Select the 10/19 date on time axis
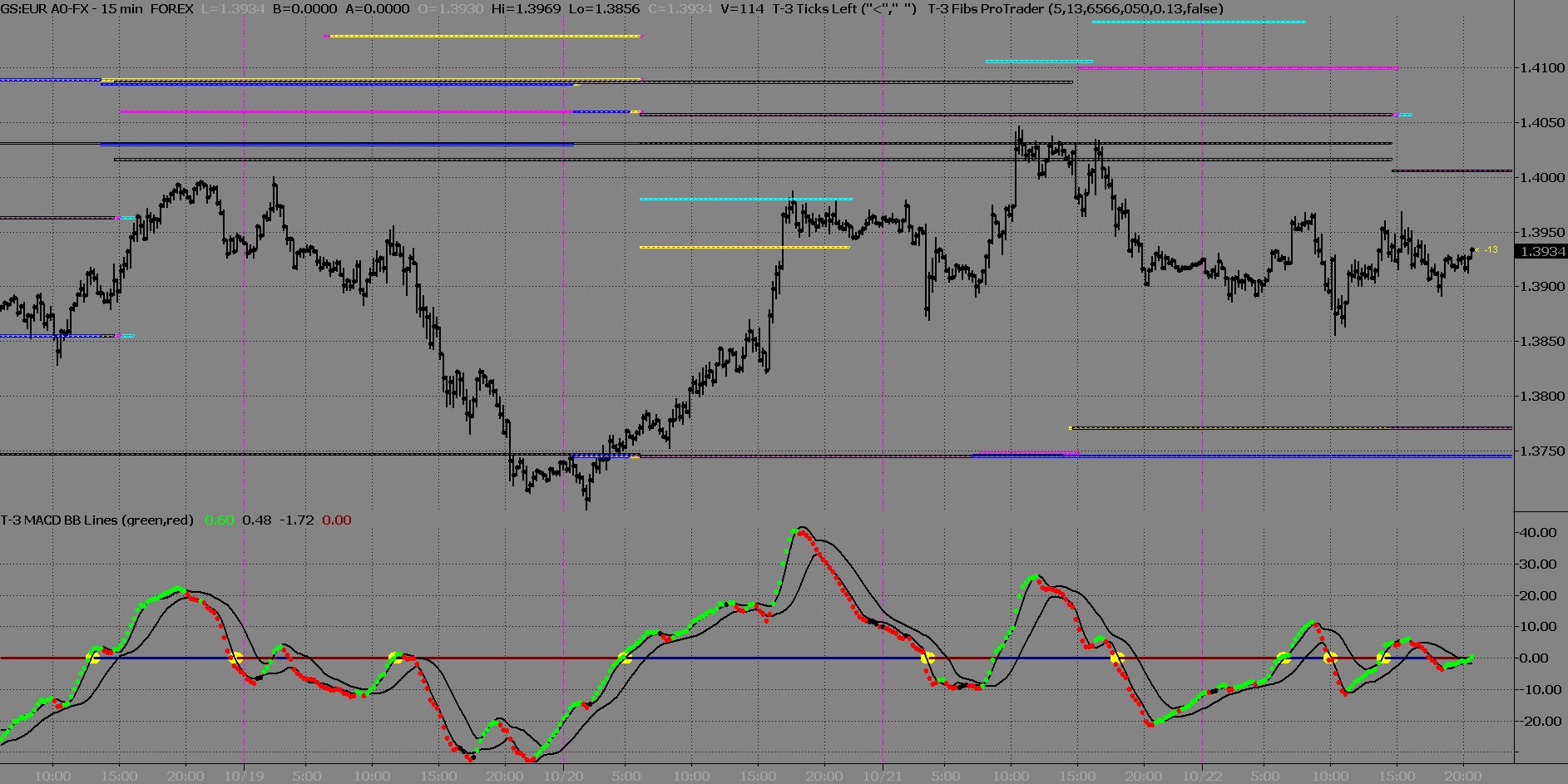The width and height of the screenshot is (1568, 784). (244, 777)
